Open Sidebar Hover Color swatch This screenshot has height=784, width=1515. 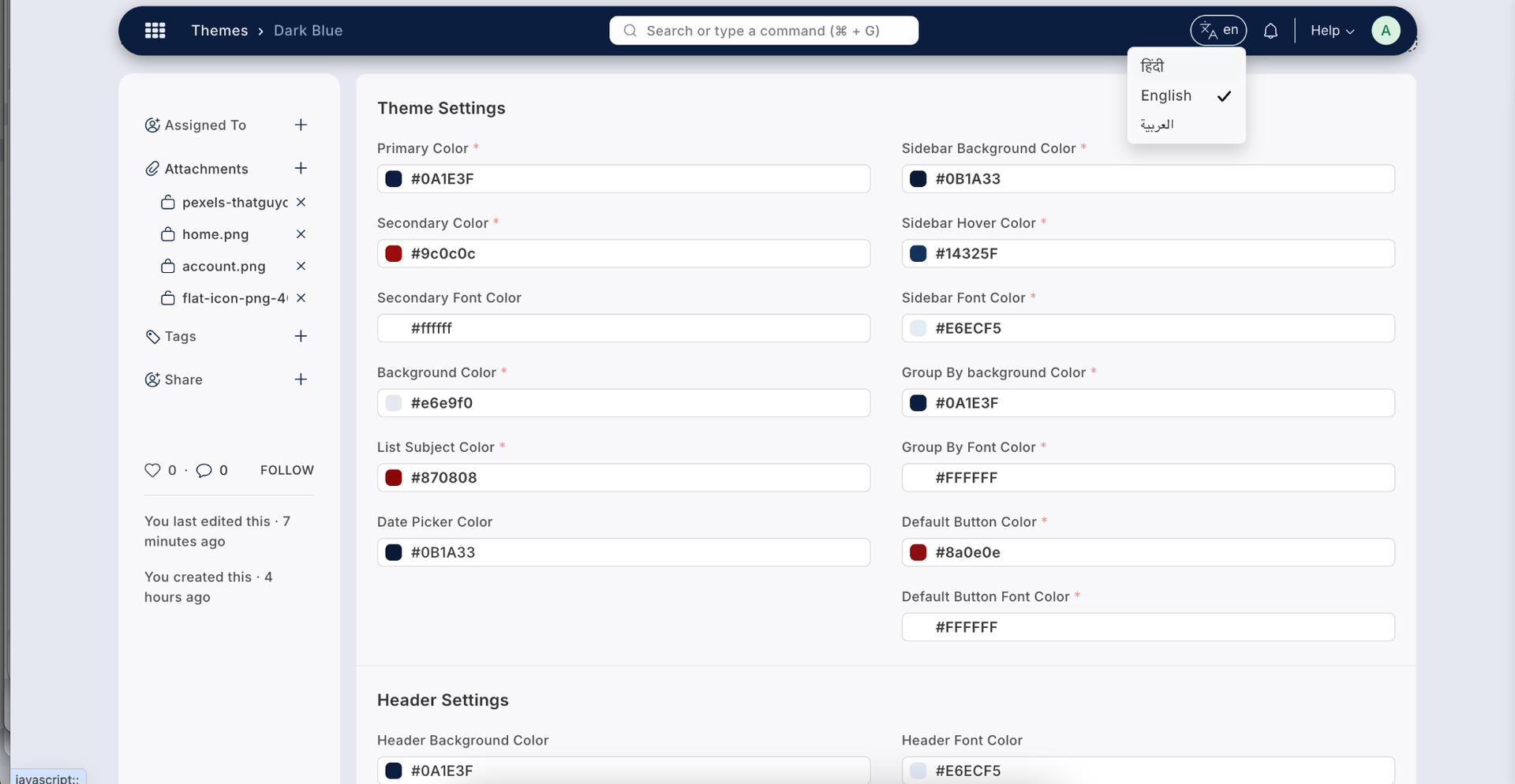(x=918, y=253)
